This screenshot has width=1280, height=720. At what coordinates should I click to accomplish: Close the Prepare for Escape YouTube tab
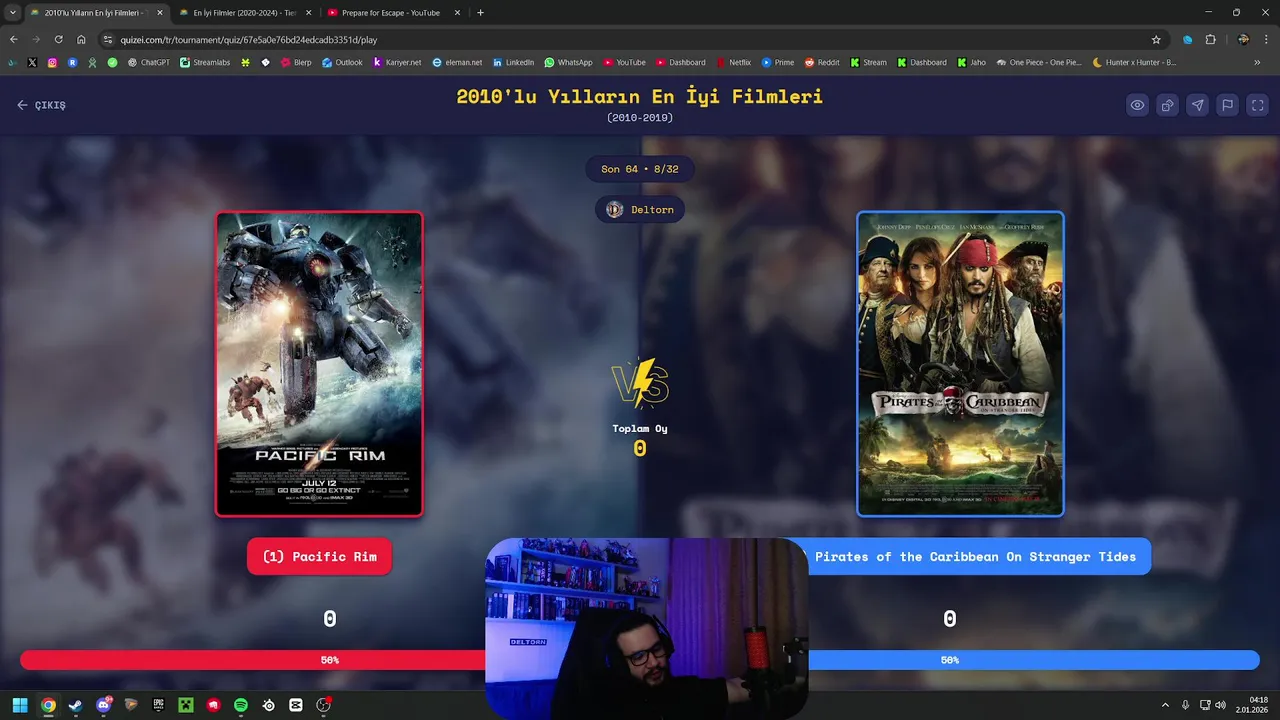pos(457,13)
